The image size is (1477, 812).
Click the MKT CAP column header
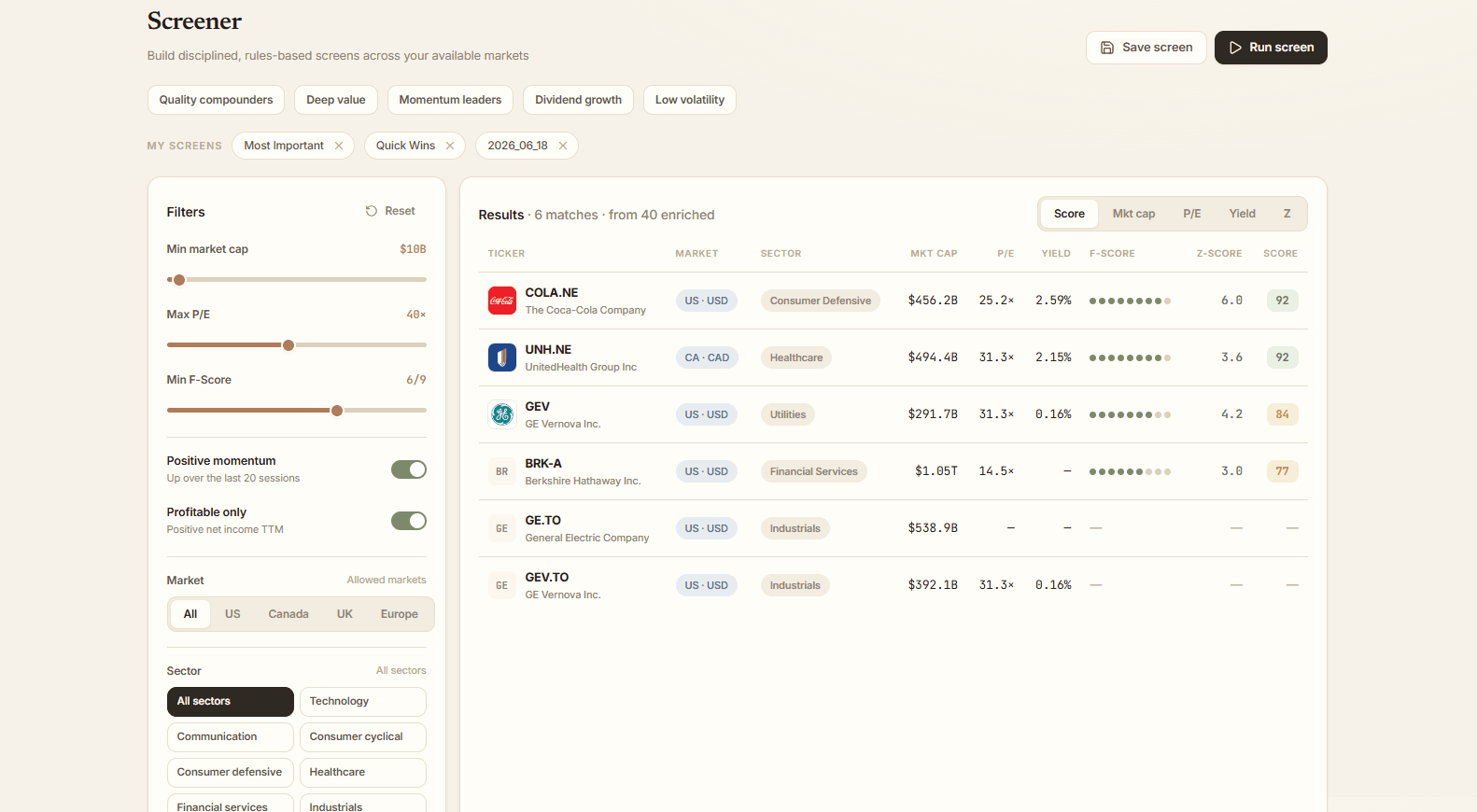coord(934,254)
